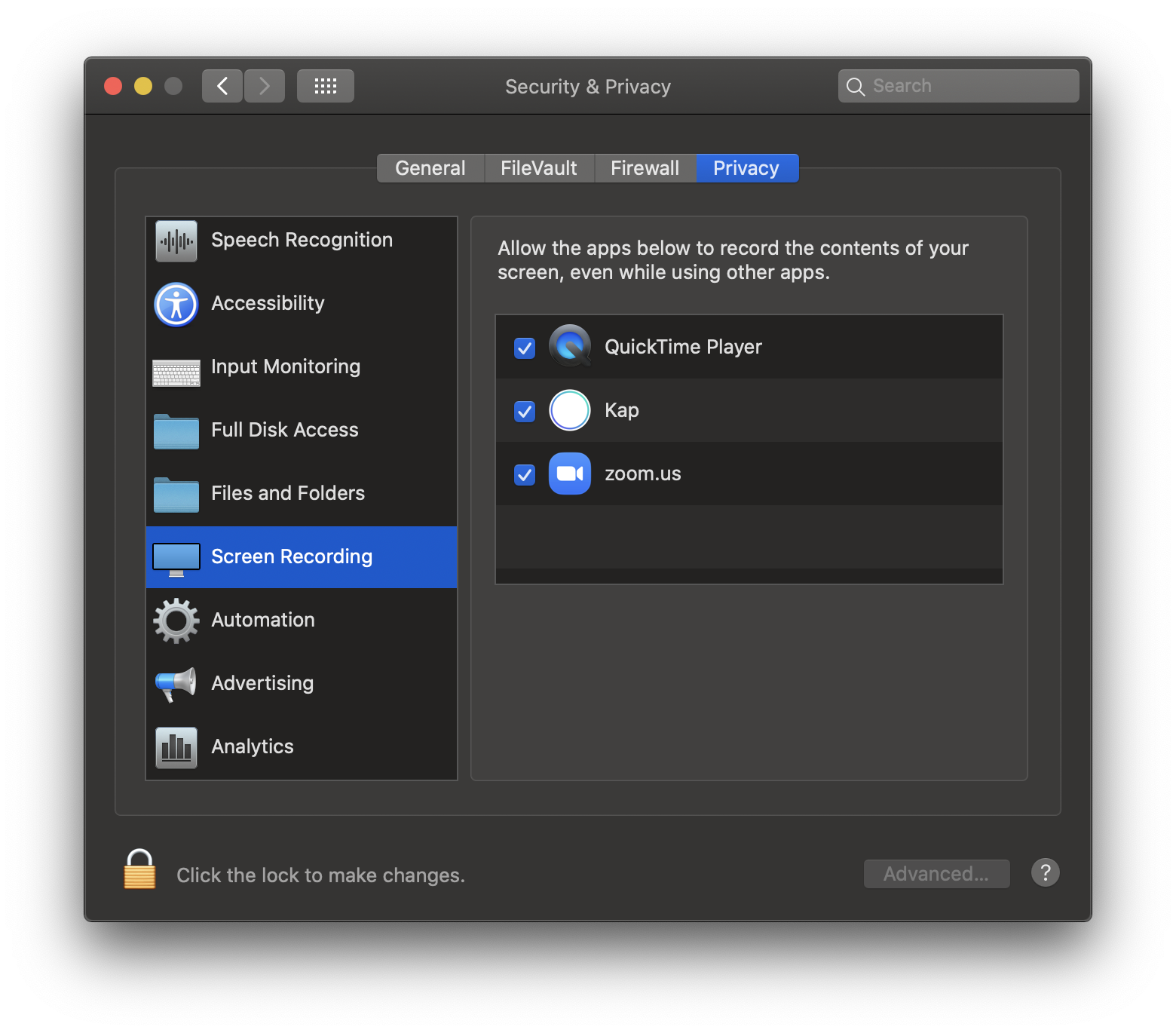Click the Input Monitoring keyboard icon
Viewport: 1176px width, 1033px height.
176,372
